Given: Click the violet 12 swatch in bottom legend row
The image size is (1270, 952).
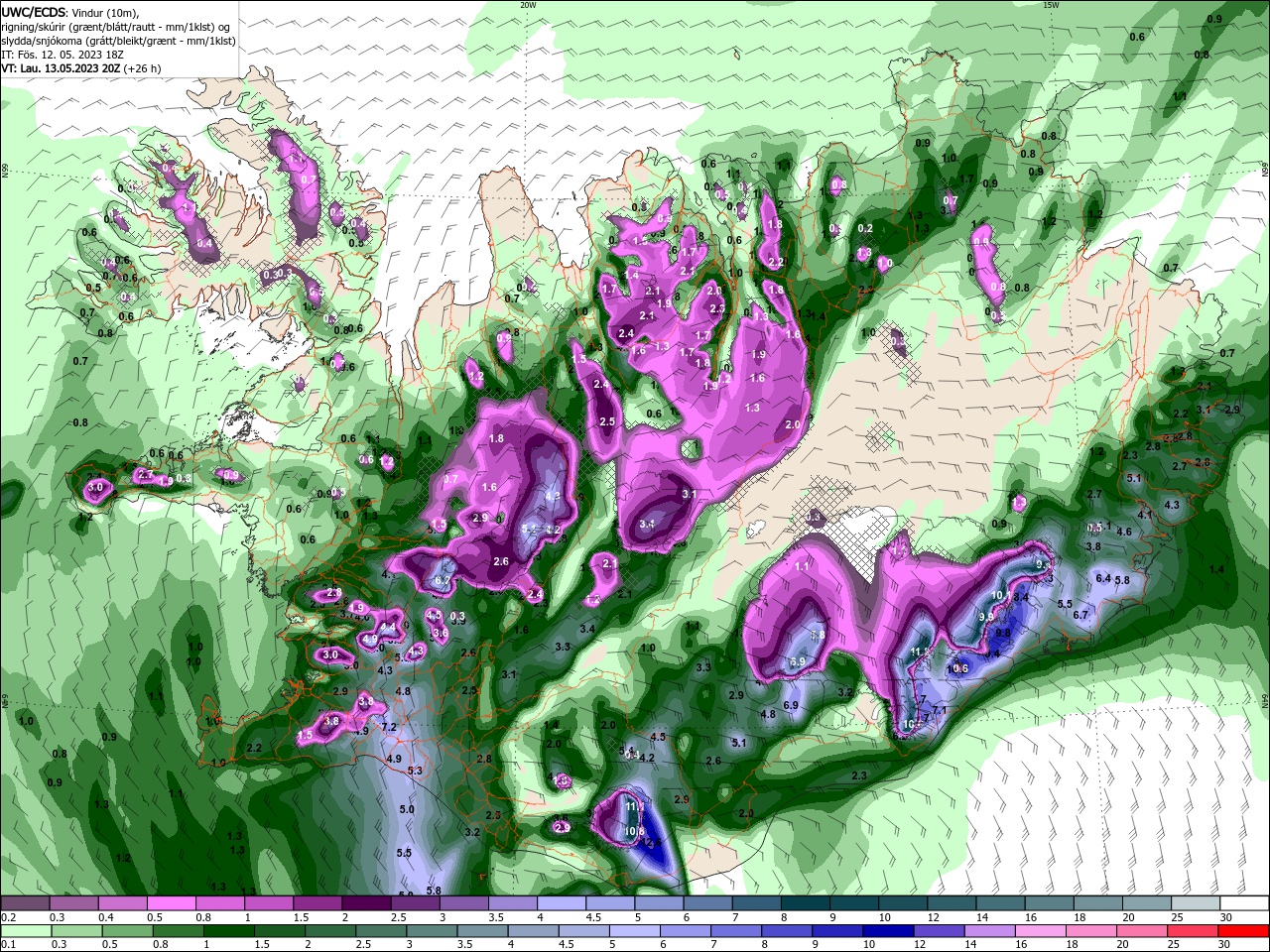Looking at the screenshot, I should [939, 931].
